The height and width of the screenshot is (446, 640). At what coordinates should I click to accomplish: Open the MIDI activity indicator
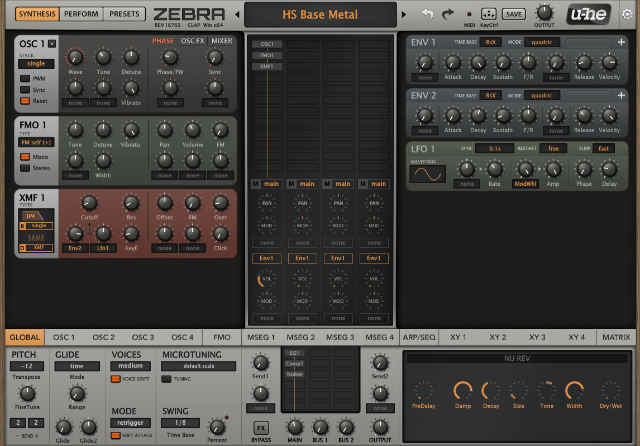(467, 12)
